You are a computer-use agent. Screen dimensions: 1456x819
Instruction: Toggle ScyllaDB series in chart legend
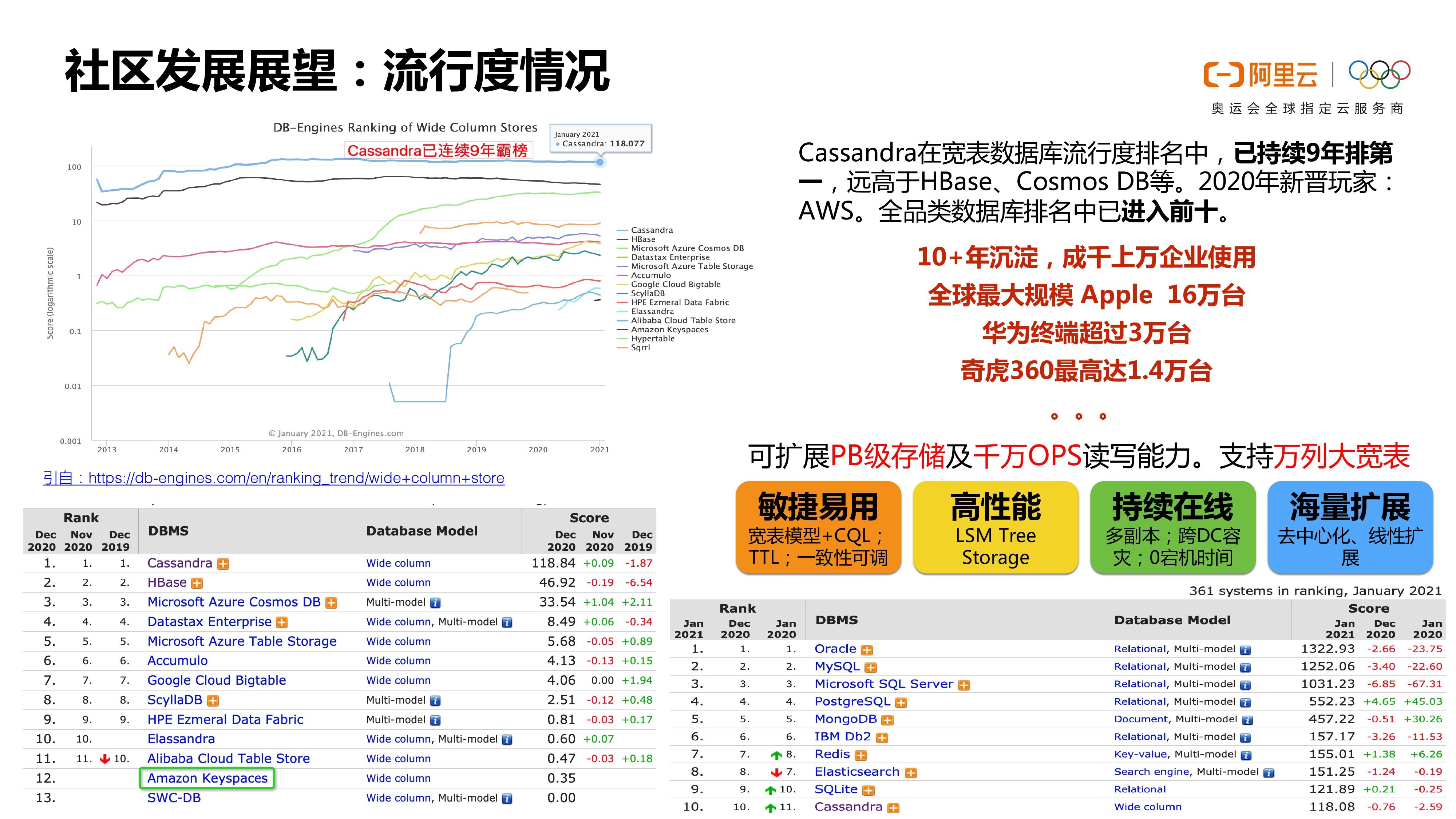[647, 293]
